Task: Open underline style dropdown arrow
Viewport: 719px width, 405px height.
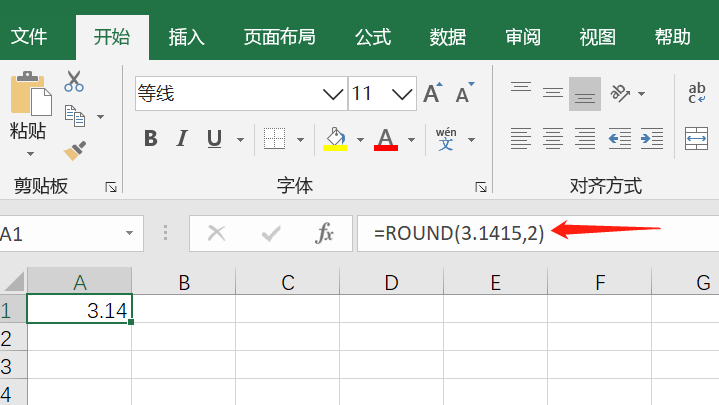Action: pos(240,139)
